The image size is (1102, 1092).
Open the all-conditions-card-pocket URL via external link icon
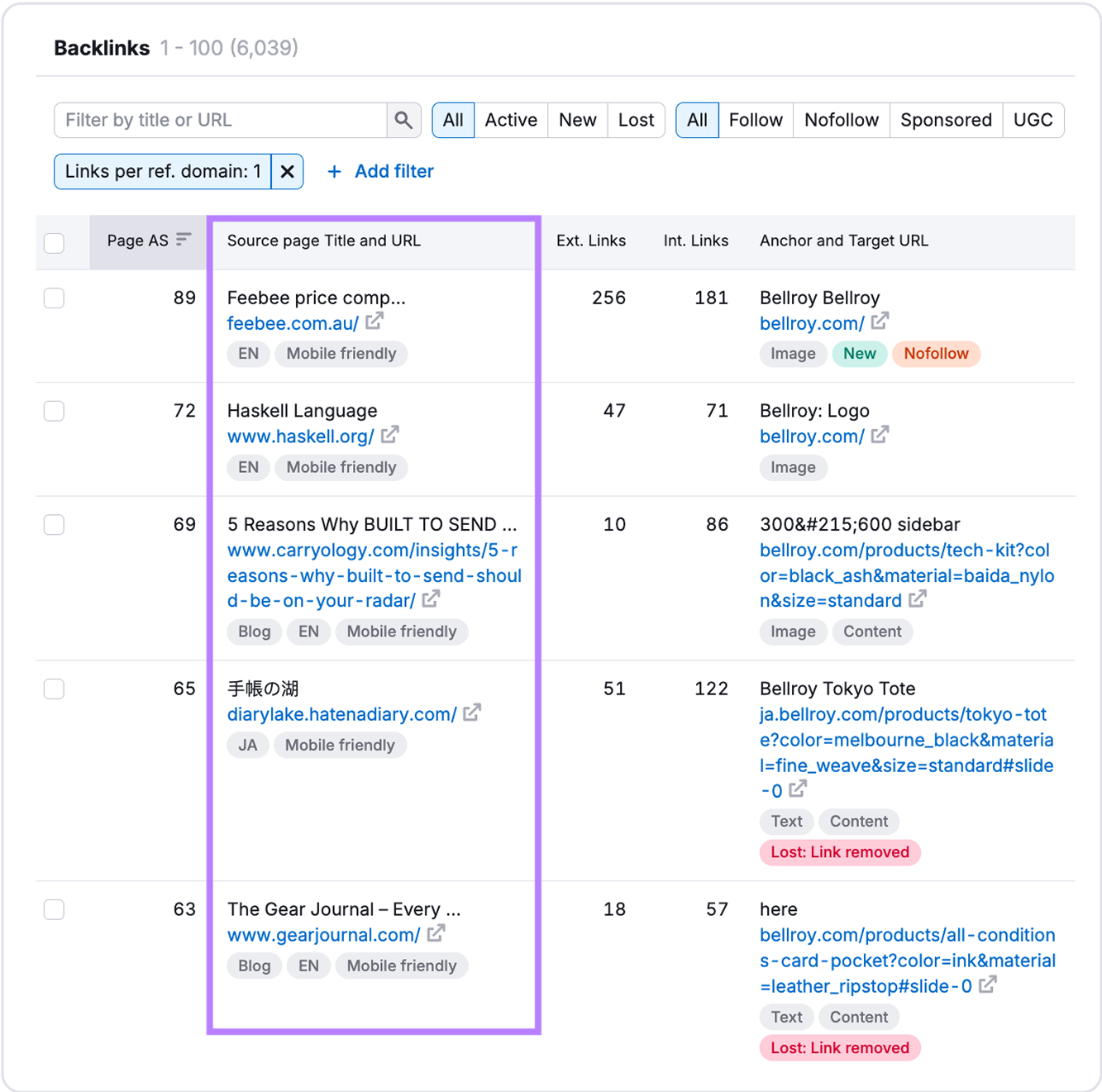point(988,985)
